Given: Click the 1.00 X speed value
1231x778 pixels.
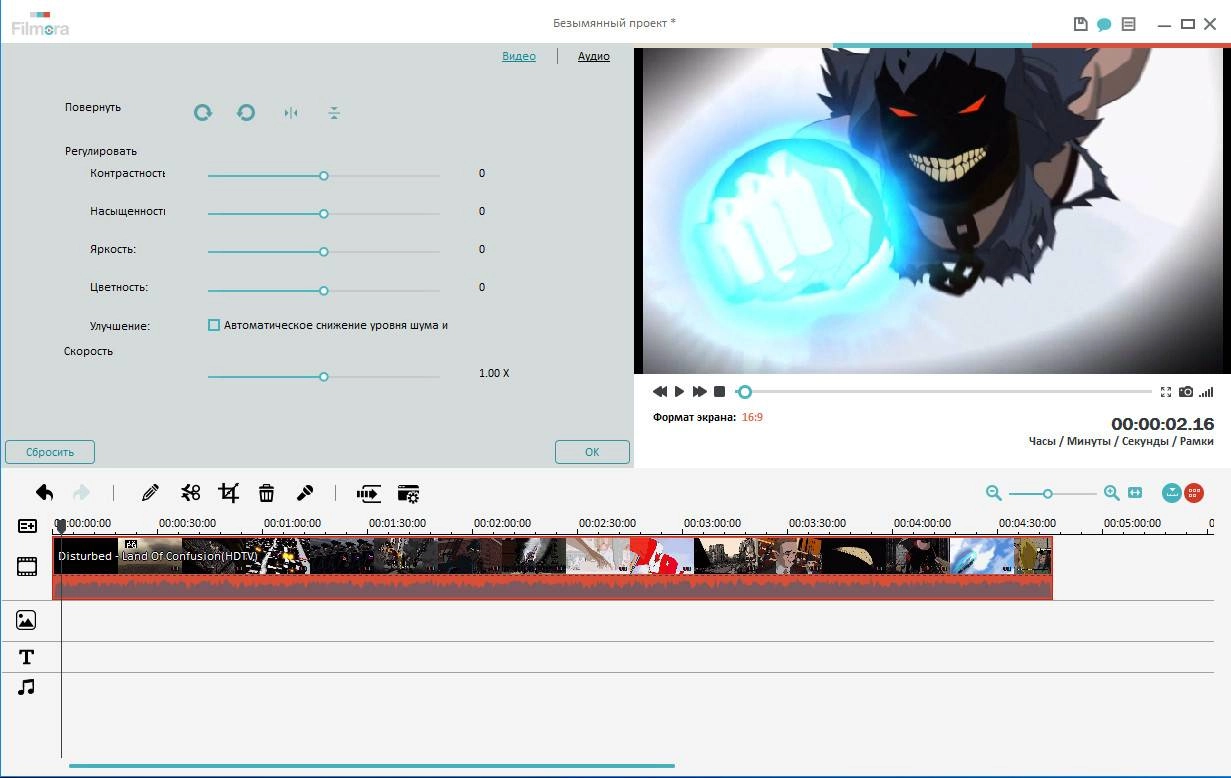Looking at the screenshot, I should tap(494, 373).
